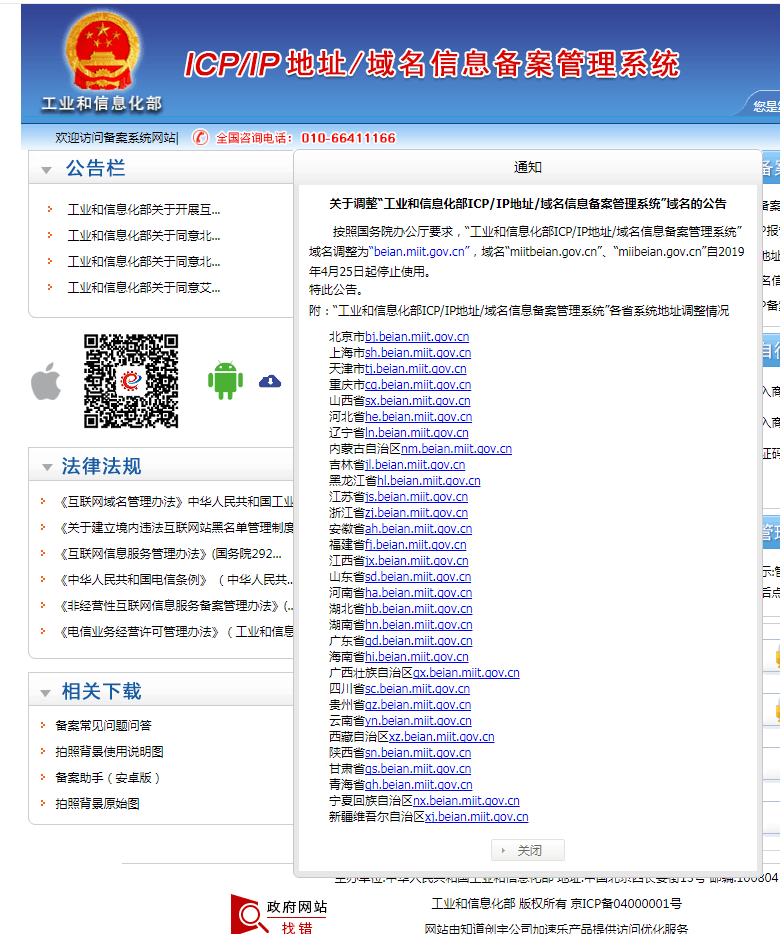This screenshot has width=780, height=934.
Task: Open announcement 工业和信息化部关于同意艾...
Action: click(x=144, y=288)
